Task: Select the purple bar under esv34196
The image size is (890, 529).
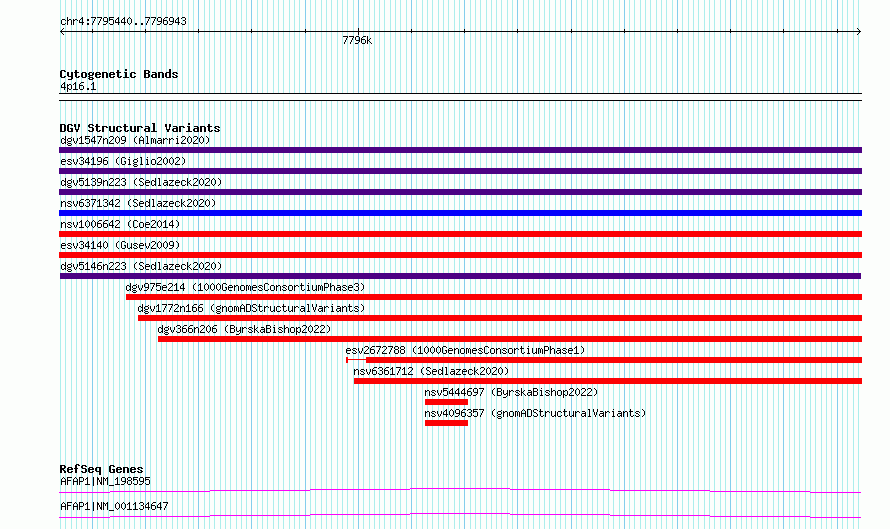Action: tap(460, 171)
